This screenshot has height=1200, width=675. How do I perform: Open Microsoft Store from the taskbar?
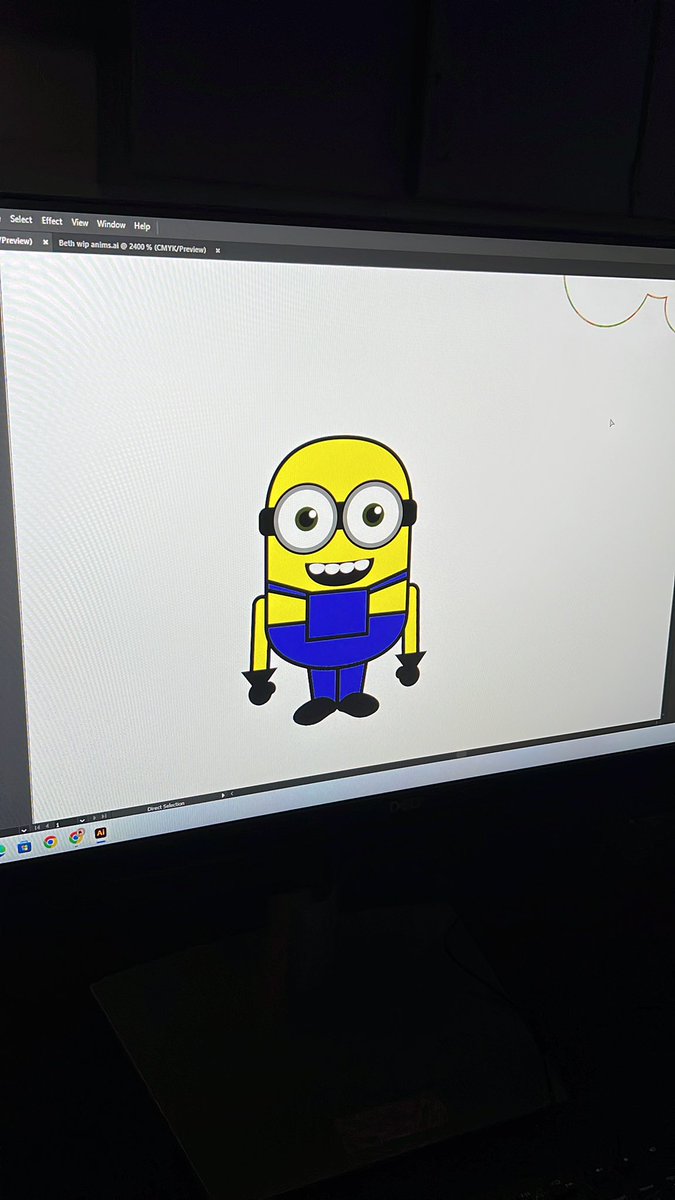tap(24, 846)
